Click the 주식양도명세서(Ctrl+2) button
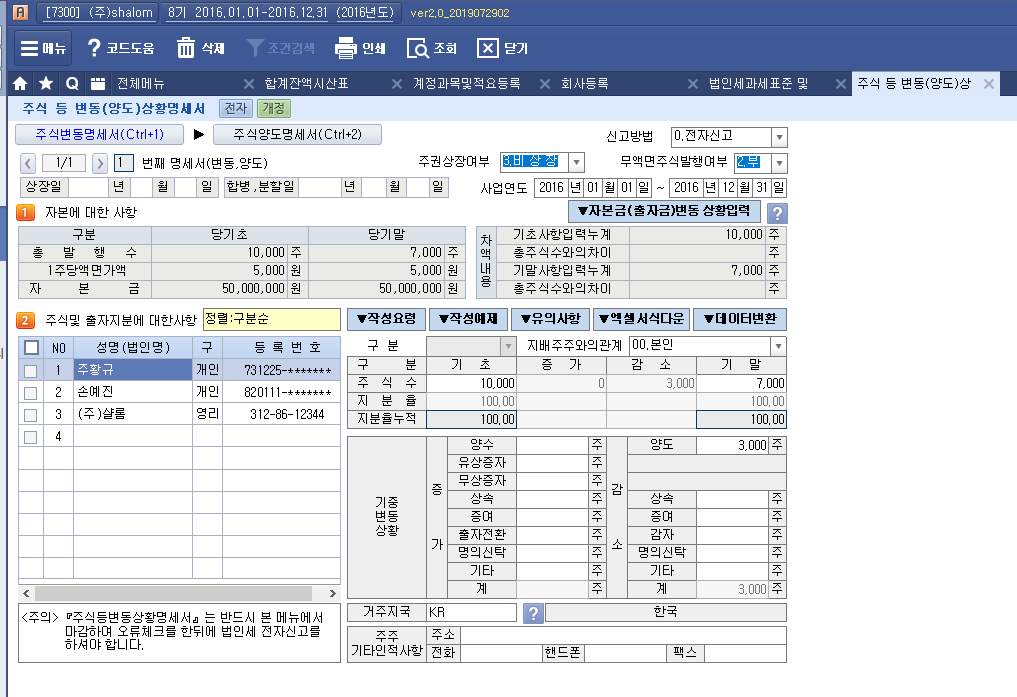The width and height of the screenshot is (1017, 697). point(297,134)
